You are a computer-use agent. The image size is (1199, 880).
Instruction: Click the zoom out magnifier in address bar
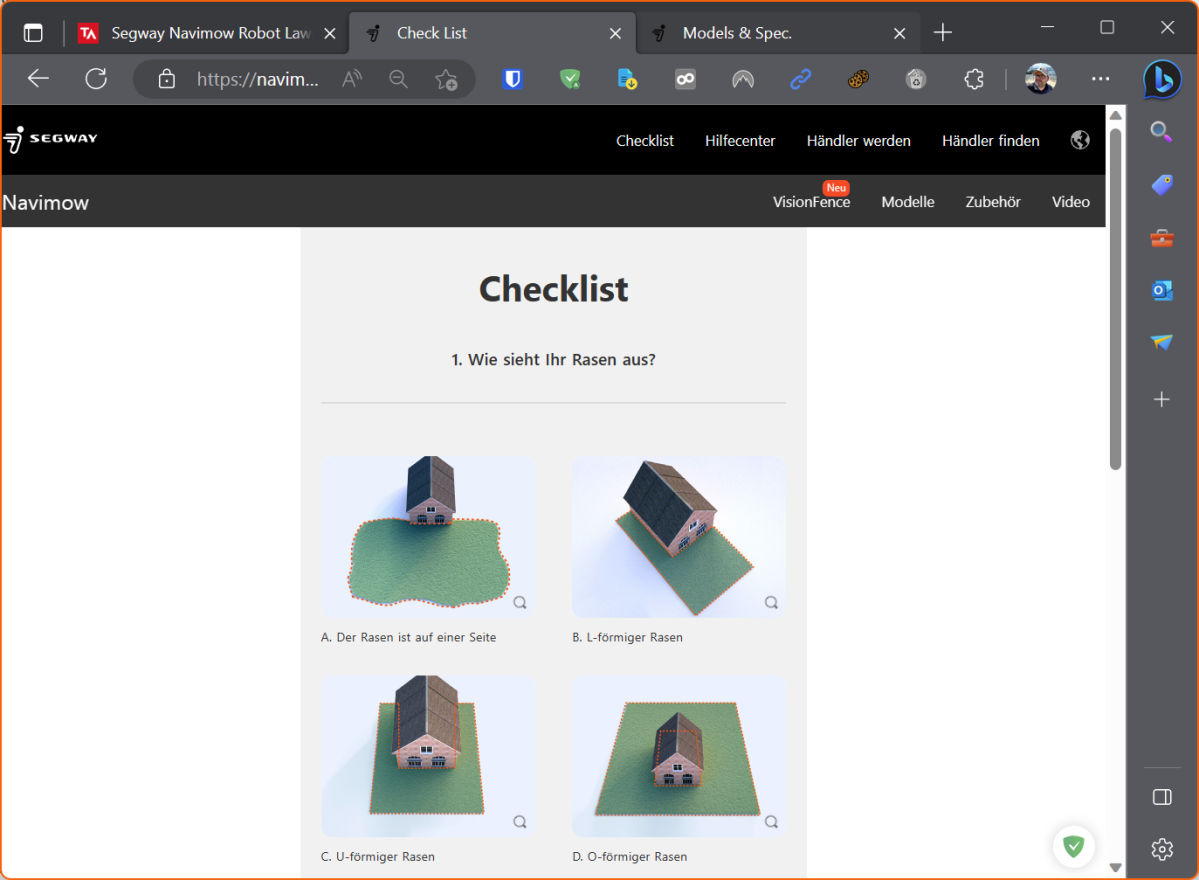[398, 79]
